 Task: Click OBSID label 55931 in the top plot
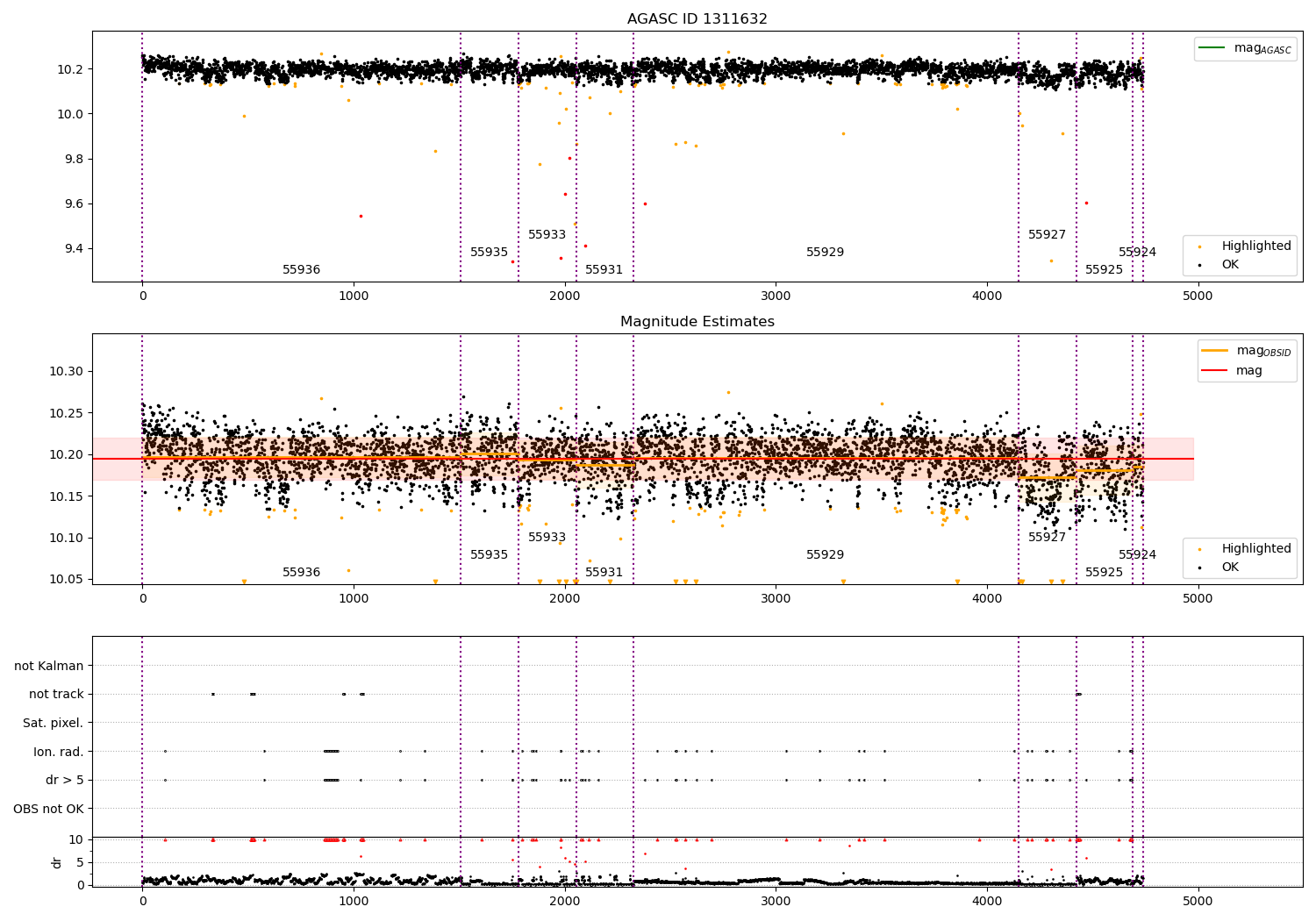(604, 269)
